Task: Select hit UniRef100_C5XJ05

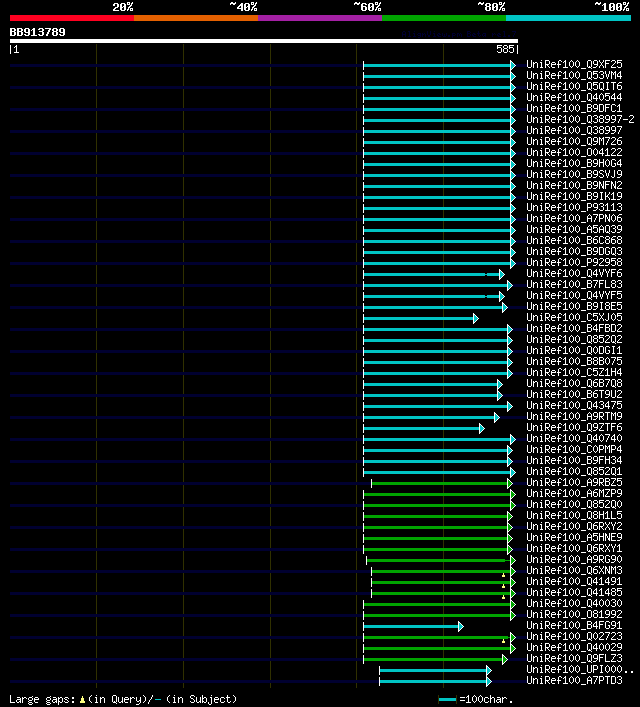Action: point(574,317)
